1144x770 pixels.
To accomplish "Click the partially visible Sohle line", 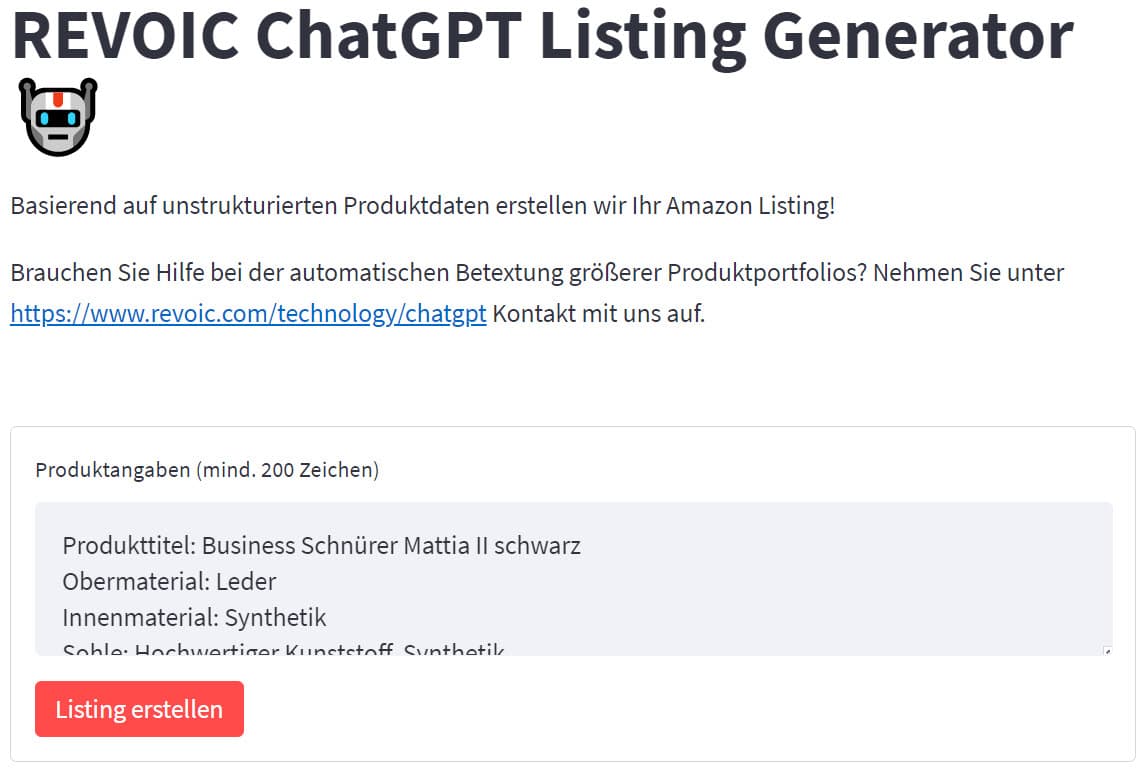I will point(283,648).
